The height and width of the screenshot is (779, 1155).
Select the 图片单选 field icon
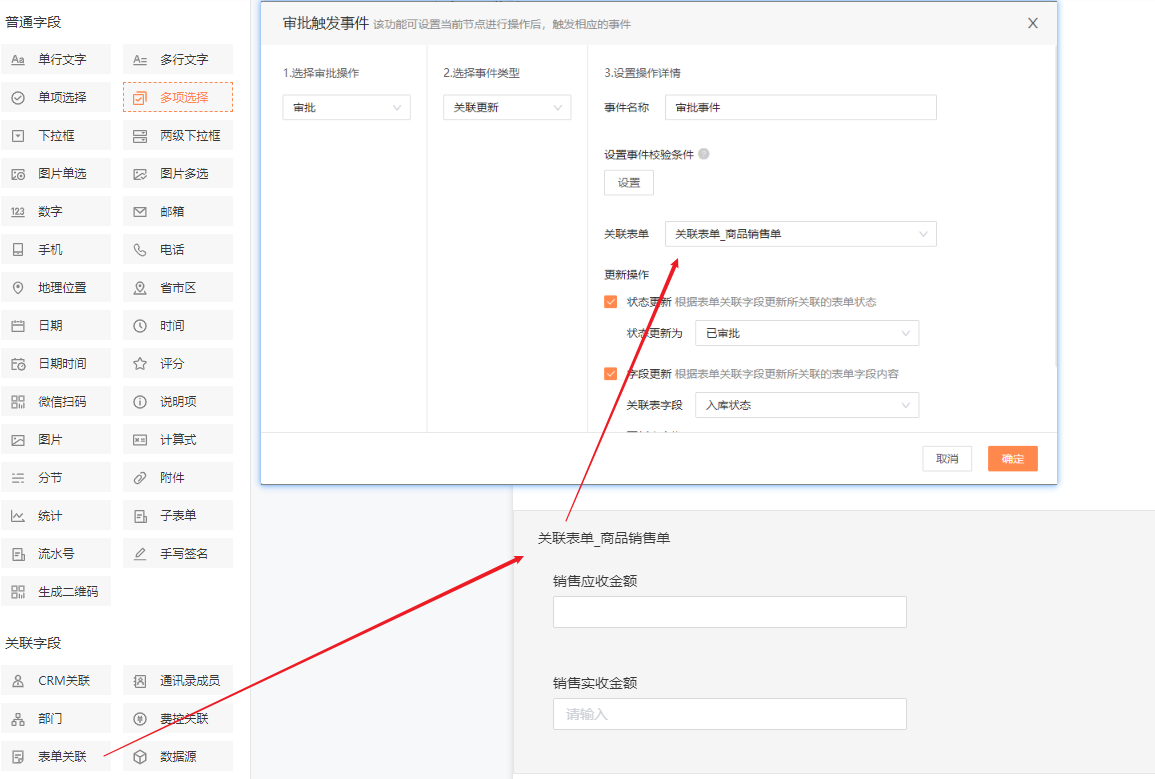tap(18, 175)
